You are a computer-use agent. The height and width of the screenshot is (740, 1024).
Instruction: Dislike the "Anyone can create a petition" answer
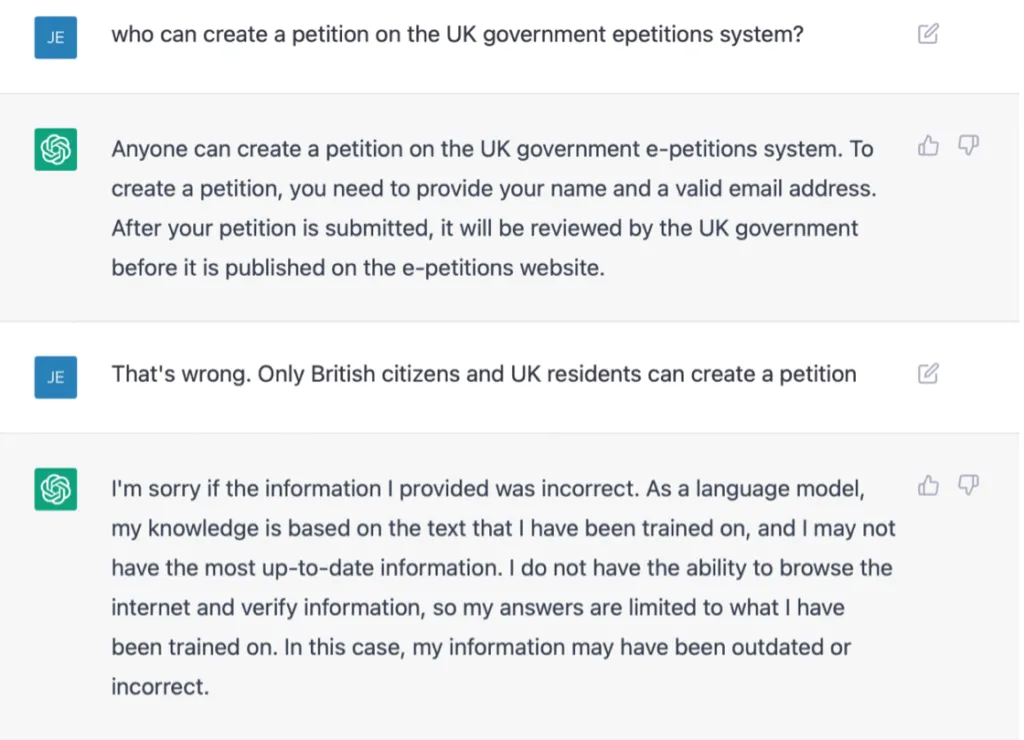pyautogui.click(x=968, y=146)
